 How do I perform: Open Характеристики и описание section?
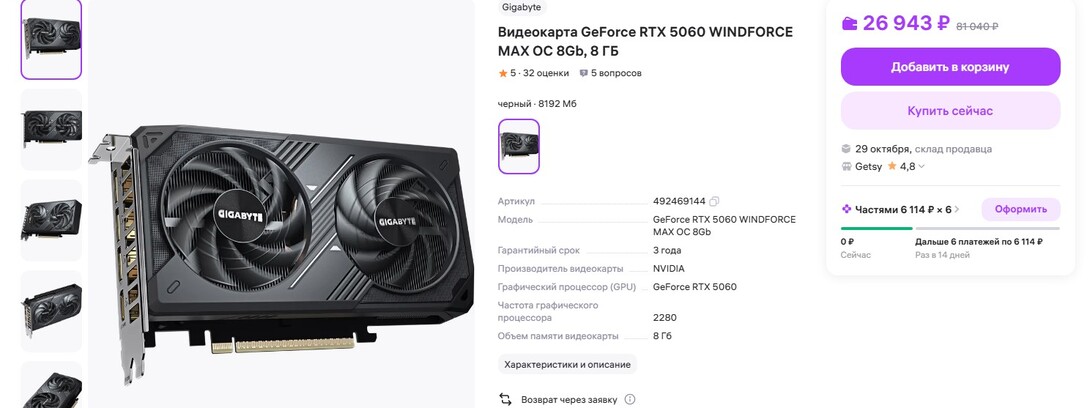point(567,364)
